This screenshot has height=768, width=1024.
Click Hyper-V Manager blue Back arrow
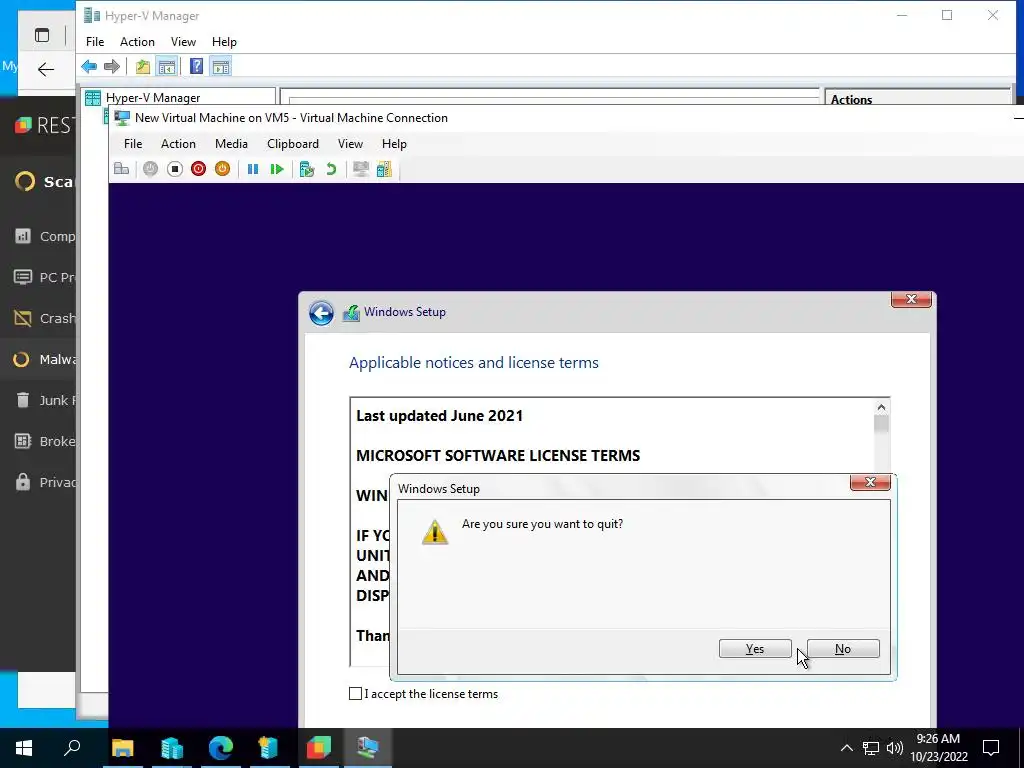(89, 66)
